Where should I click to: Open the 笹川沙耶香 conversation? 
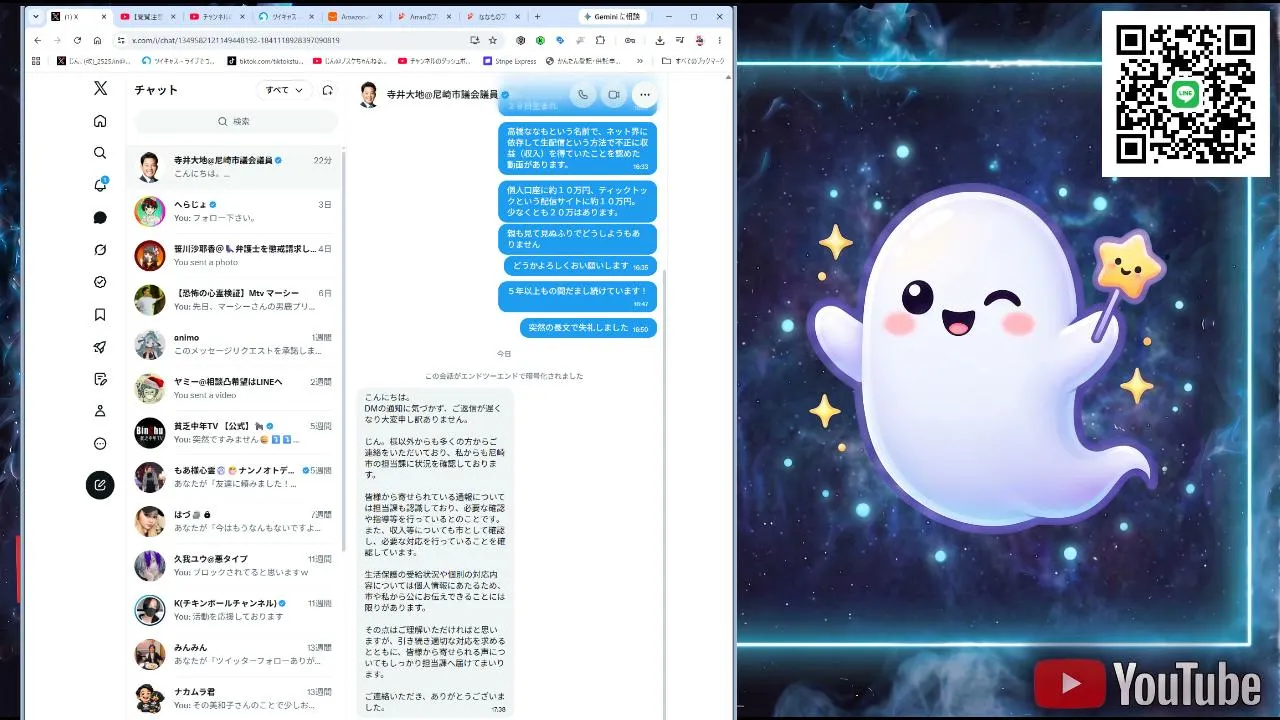pyautogui.click(x=235, y=255)
